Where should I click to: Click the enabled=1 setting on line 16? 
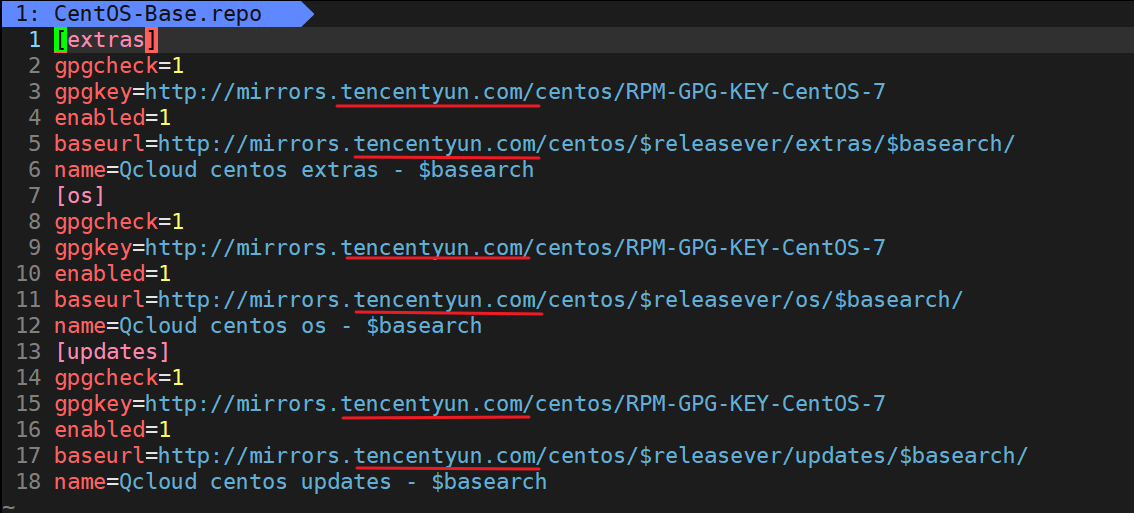pos(112,430)
